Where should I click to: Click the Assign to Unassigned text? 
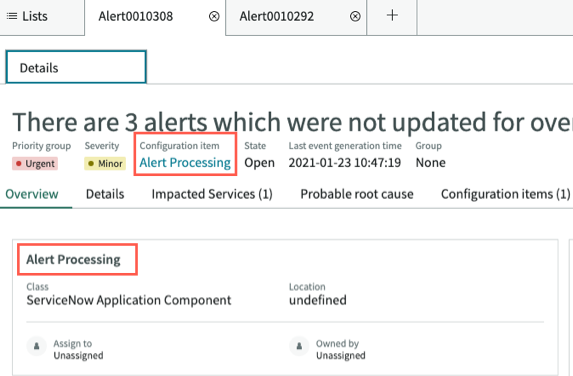click(x=78, y=356)
